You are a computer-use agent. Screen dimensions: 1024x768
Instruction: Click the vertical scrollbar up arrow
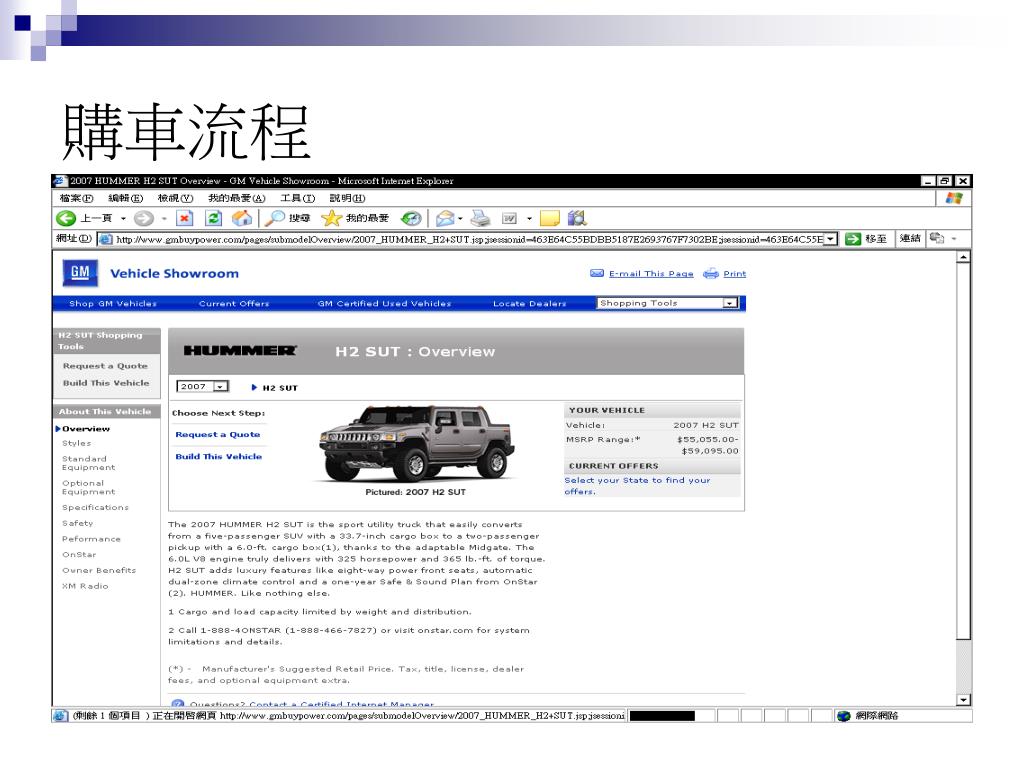pyautogui.click(x=963, y=257)
